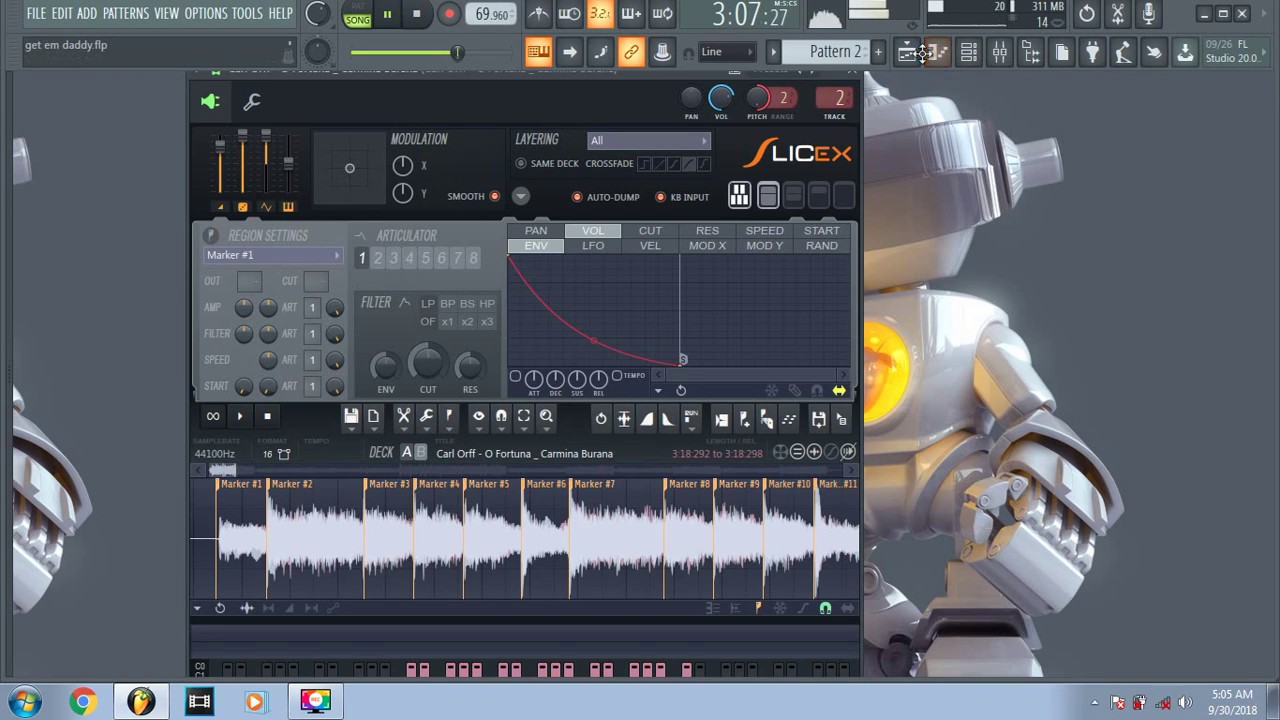Open the Layering All dropdown
Screen dimensions: 1280x720
point(648,140)
